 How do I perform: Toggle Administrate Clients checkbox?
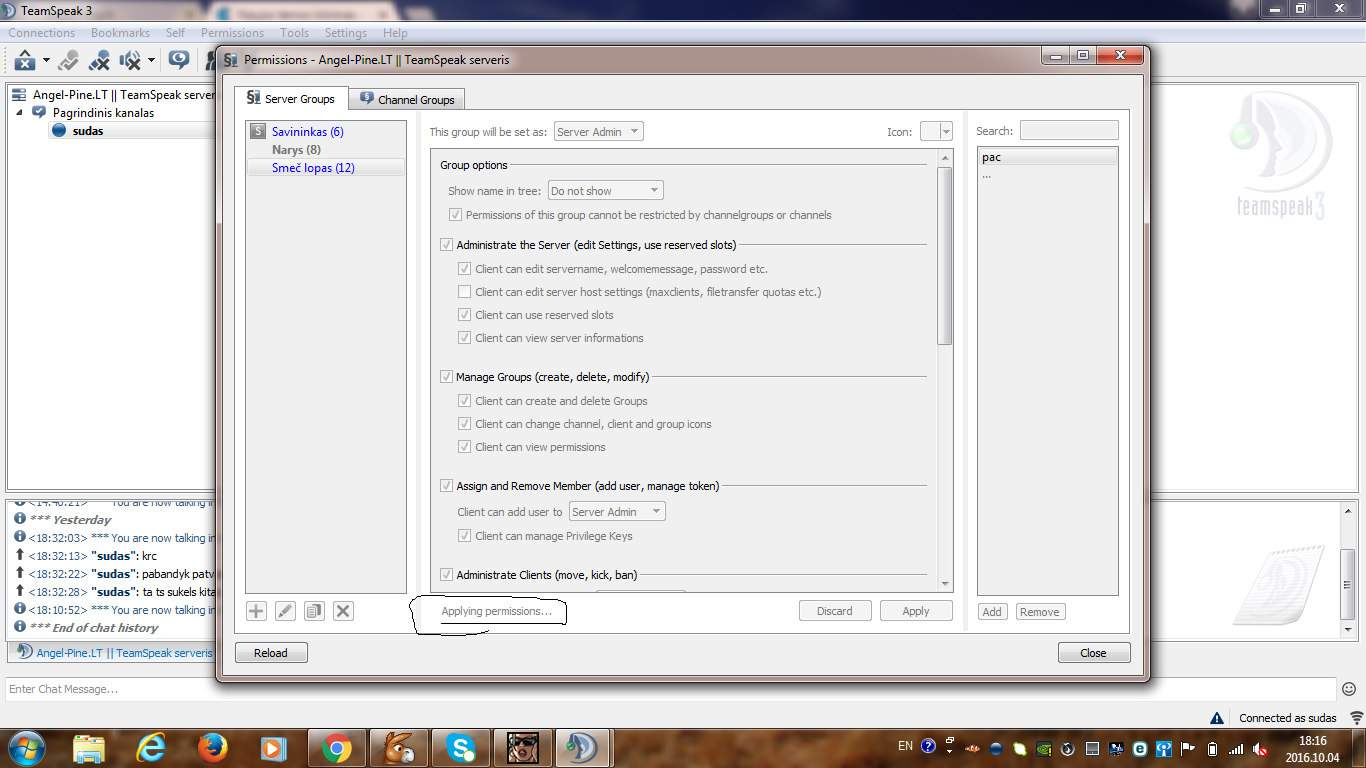click(x=446, y=575)
